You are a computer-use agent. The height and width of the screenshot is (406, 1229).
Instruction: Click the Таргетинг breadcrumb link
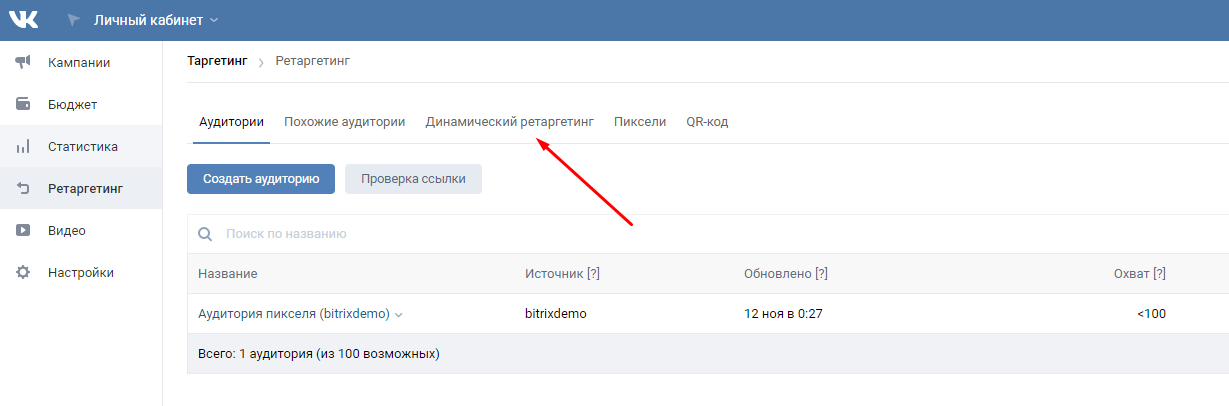[x=217, y=61]
